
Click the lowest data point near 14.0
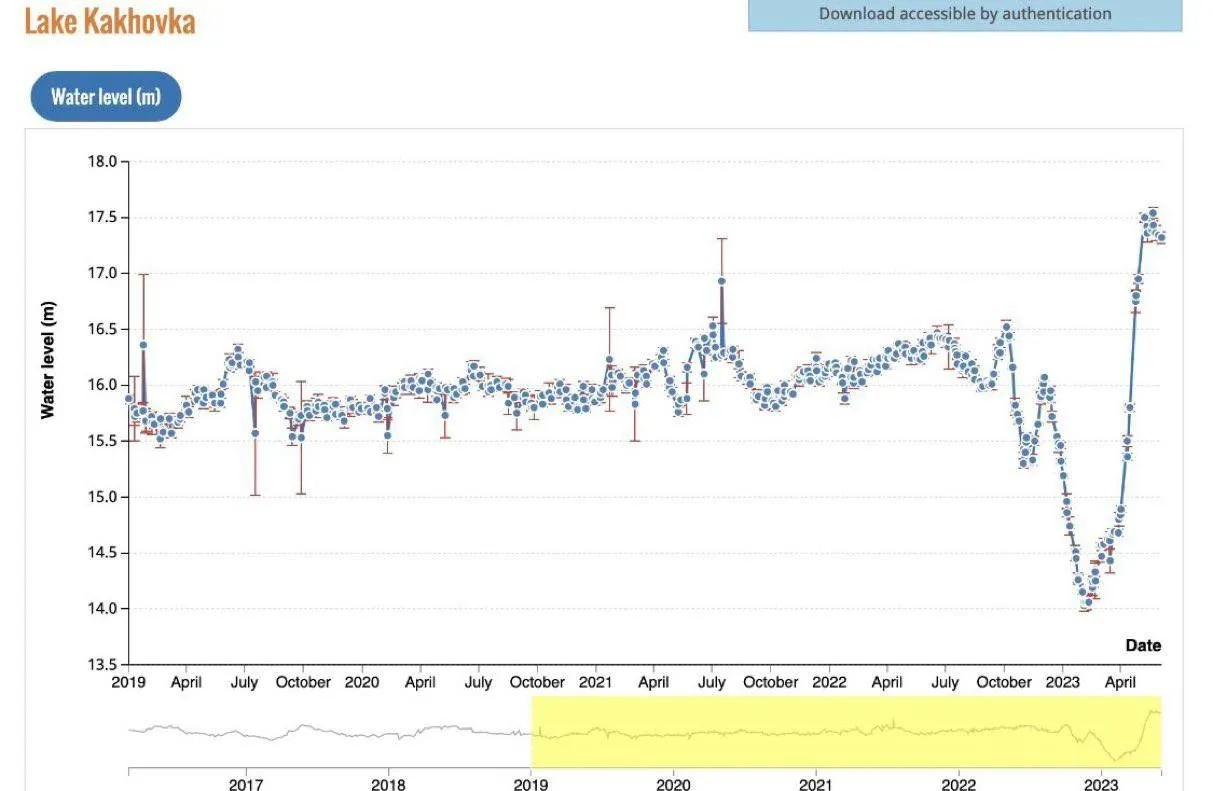[x=1087, y=604]
